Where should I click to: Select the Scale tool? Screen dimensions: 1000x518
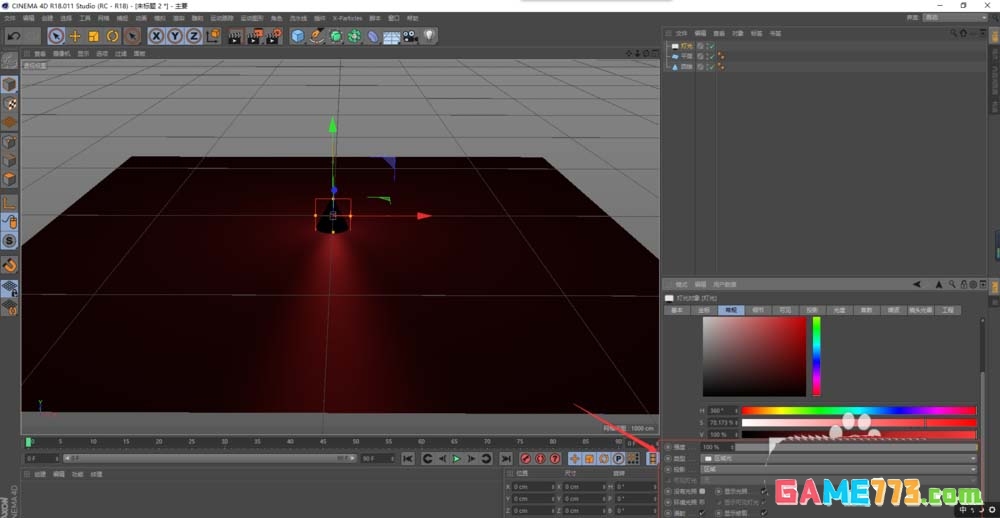point(94,36)
